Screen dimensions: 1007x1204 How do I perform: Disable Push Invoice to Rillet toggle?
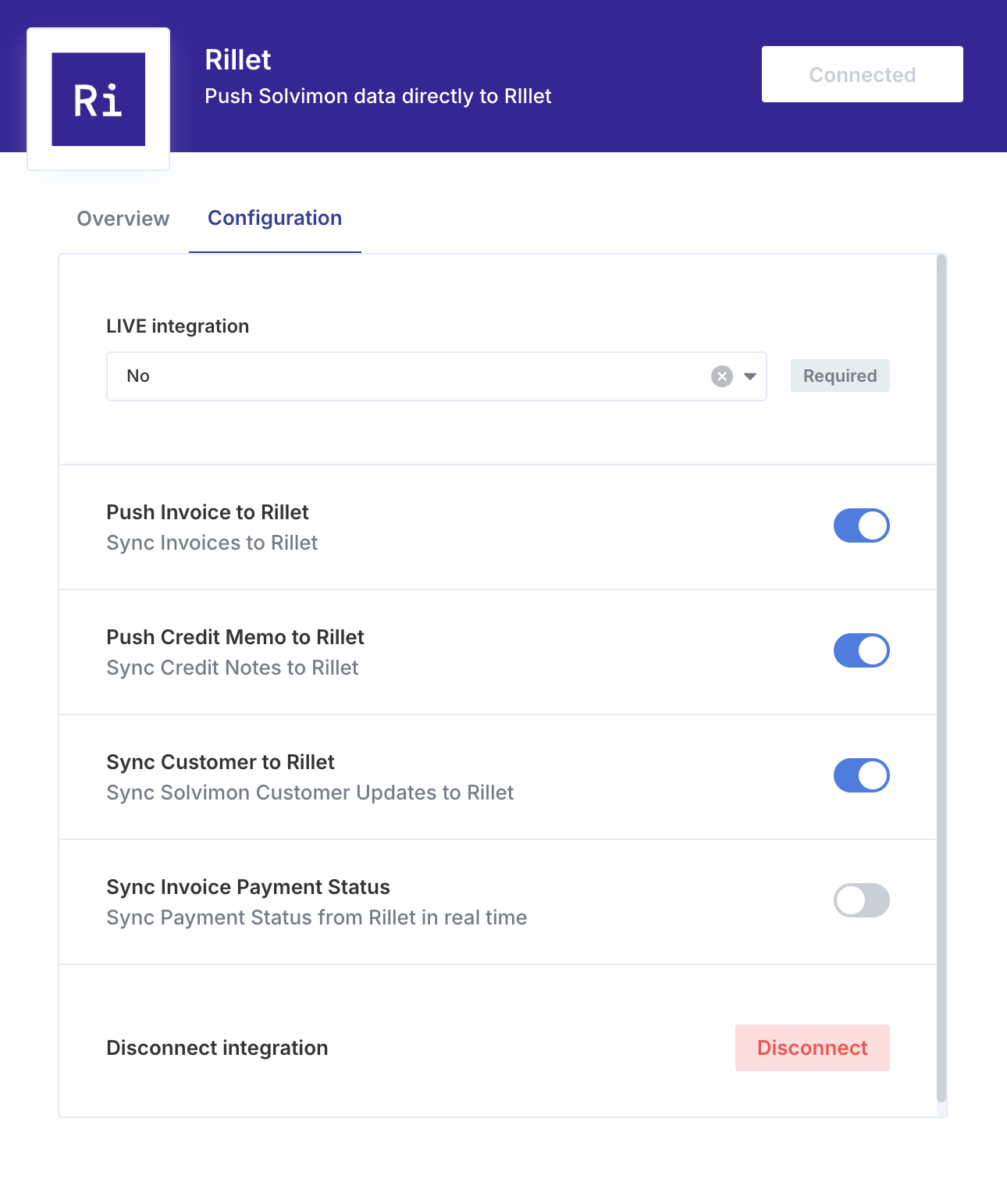click(862, 525)
